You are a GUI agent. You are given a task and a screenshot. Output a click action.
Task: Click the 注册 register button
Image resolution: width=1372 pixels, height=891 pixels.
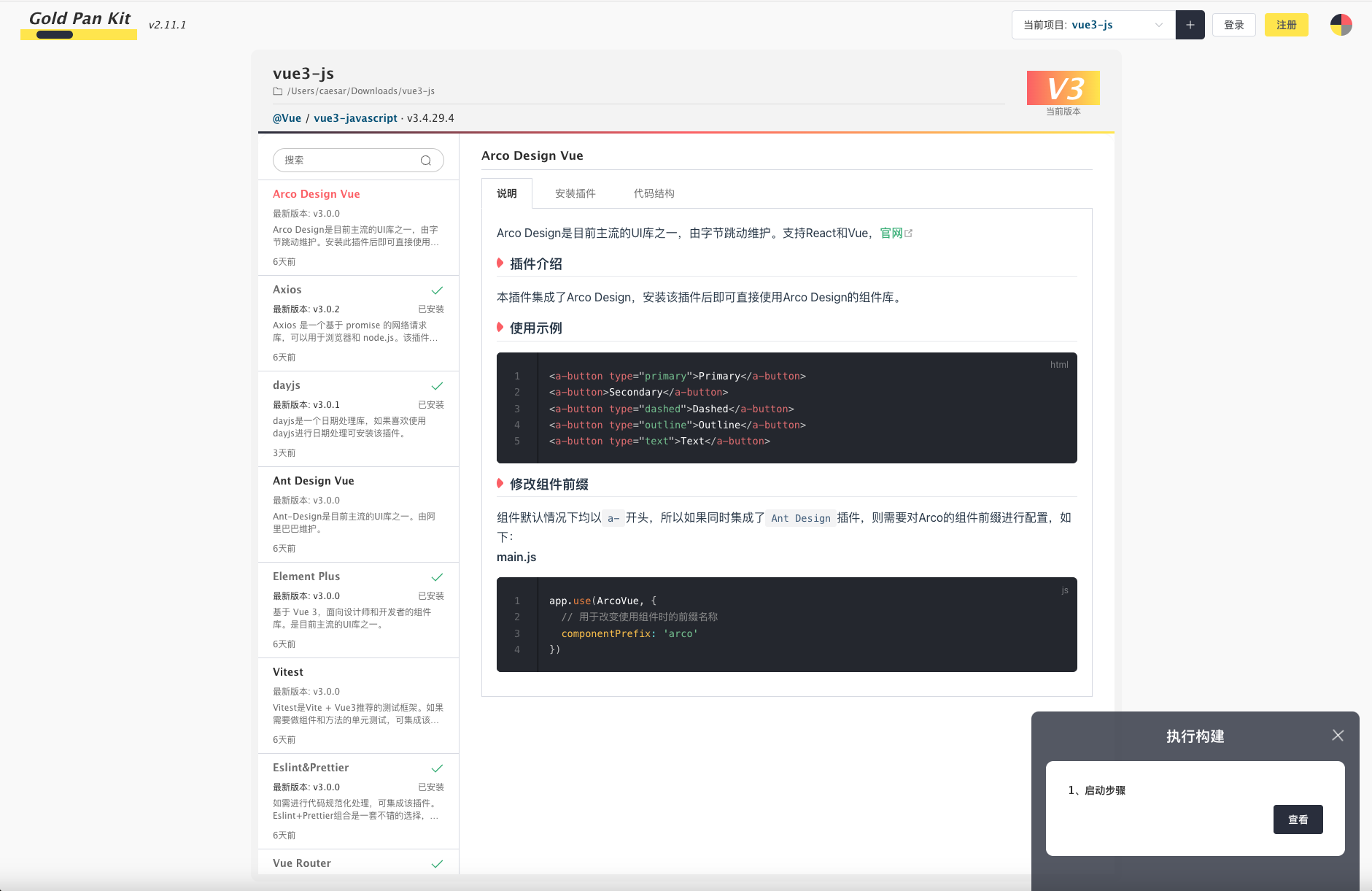[1287, 25]
